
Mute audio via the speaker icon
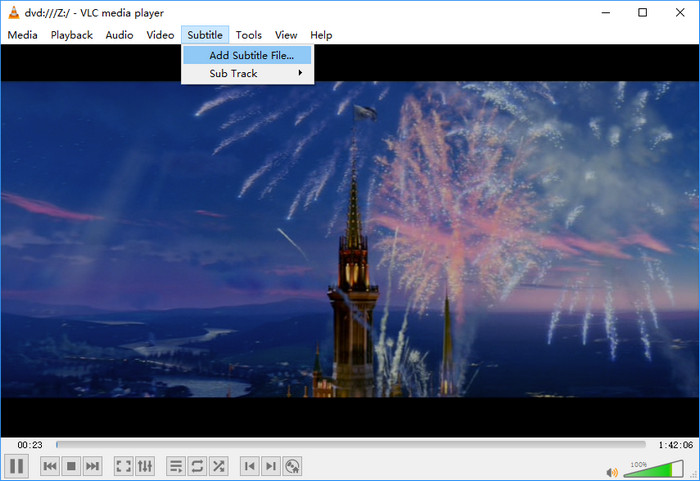click(x=612, y=472)
